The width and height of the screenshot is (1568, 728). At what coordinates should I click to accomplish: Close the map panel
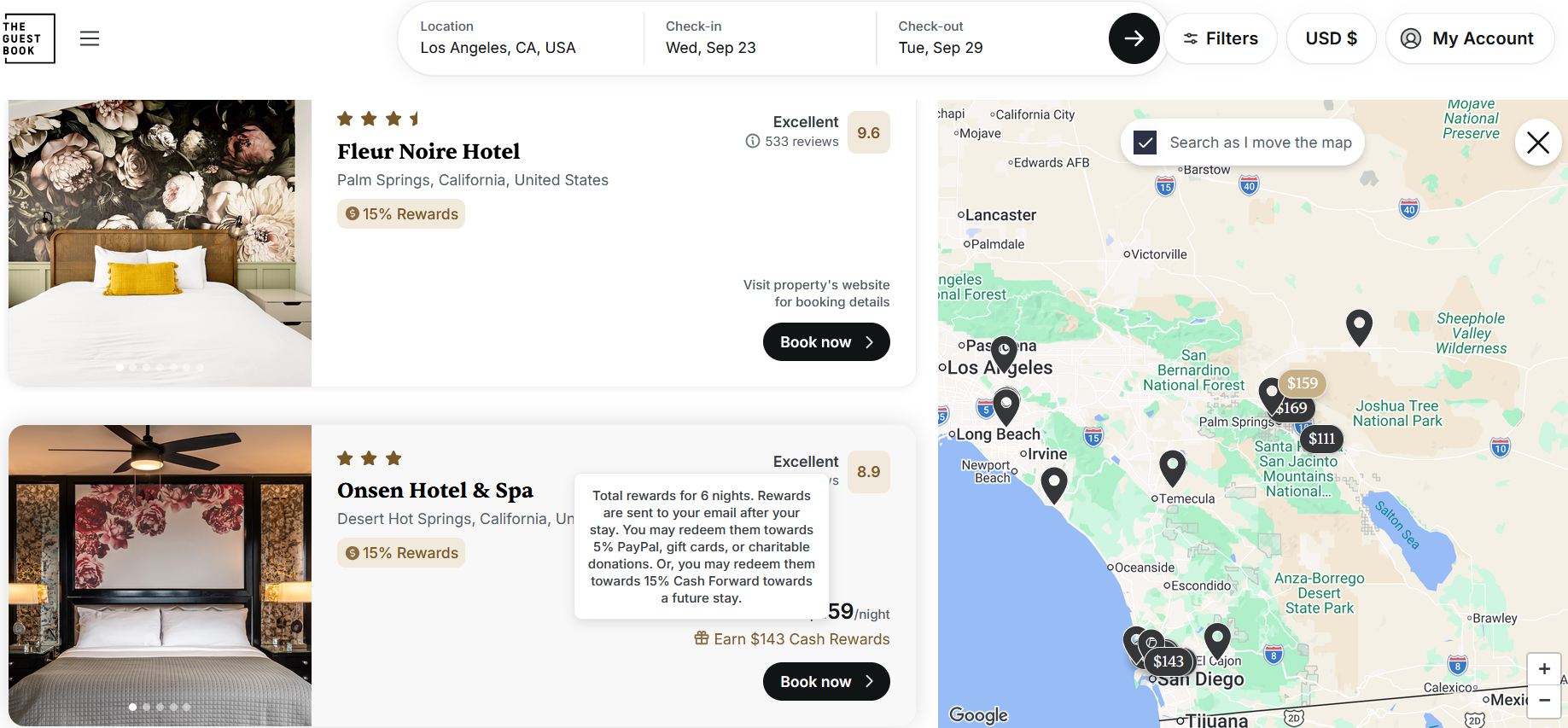pyautogui.click(x=1538, y=143)
